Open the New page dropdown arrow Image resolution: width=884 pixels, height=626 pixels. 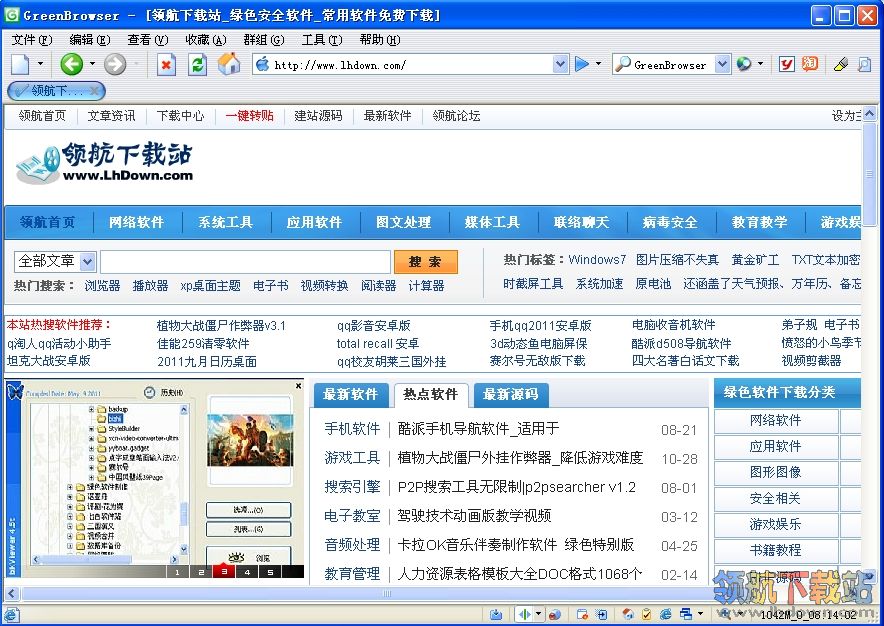[40, 64]
